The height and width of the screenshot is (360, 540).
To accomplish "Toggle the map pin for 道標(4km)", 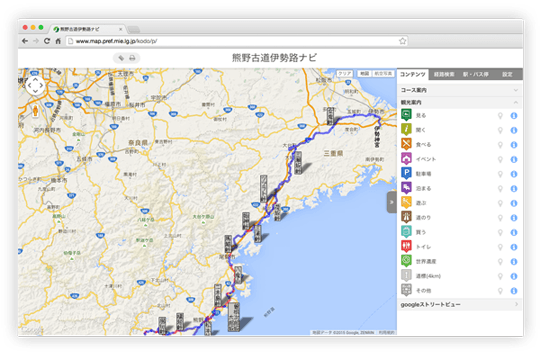I will 500,276.
